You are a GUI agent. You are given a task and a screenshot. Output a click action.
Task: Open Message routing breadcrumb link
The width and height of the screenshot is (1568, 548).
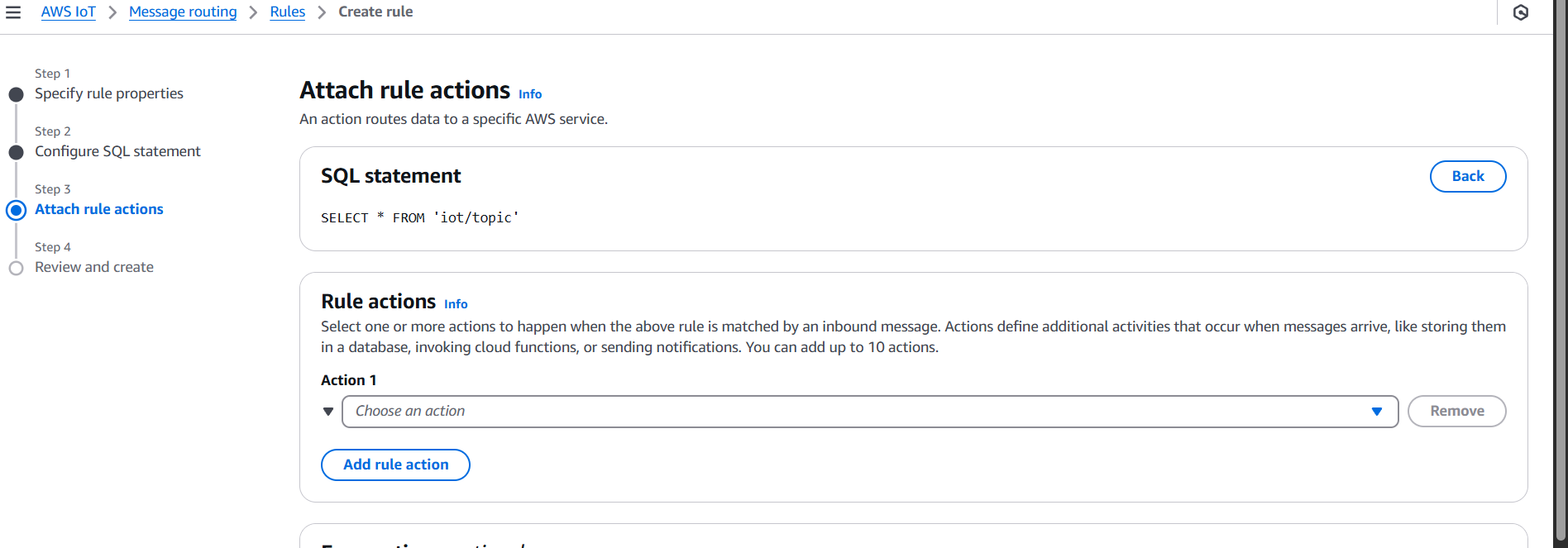pos(183,12)
